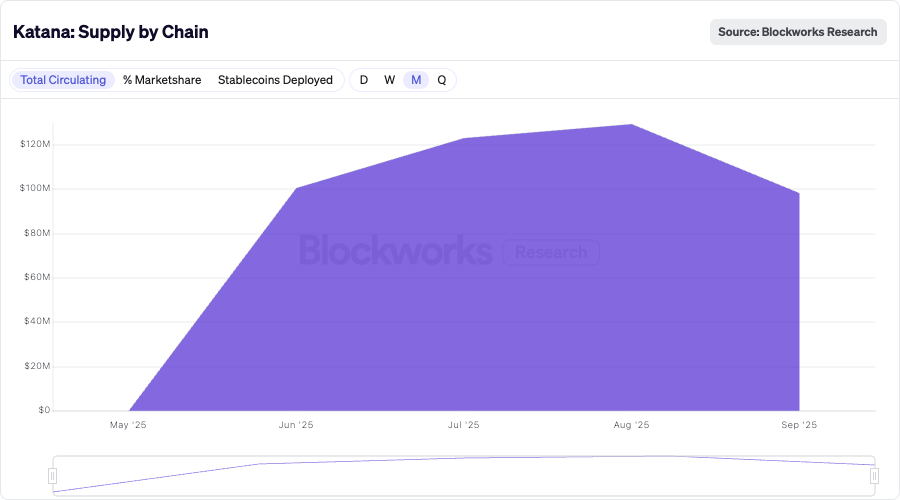900x500 pixels.
Task: Choose the weekly (W) interval
Action: [x=390, y=80]
